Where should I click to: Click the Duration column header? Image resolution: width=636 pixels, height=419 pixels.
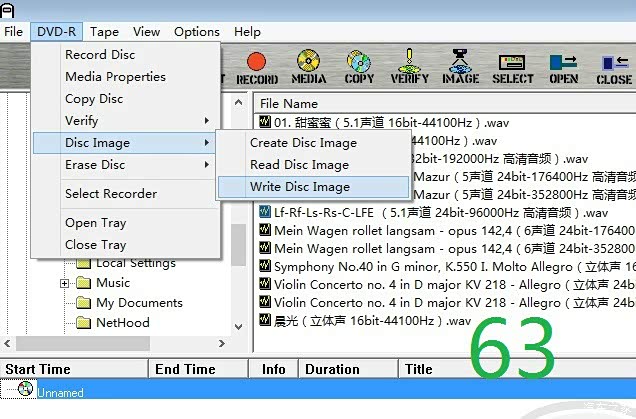coord(332,369)
